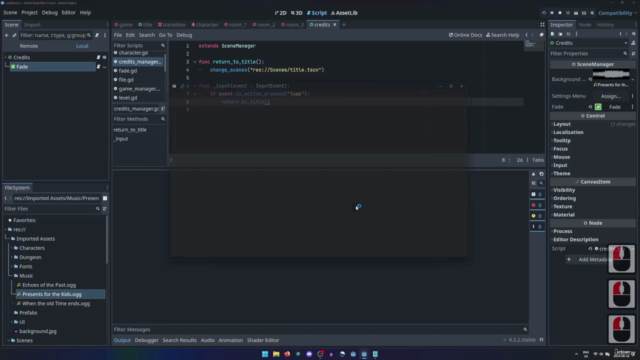The image size is (640, 360).
Task: Toggle warning messages filter in Output panel
Action: pyautogui.click(x=536, y=216)
